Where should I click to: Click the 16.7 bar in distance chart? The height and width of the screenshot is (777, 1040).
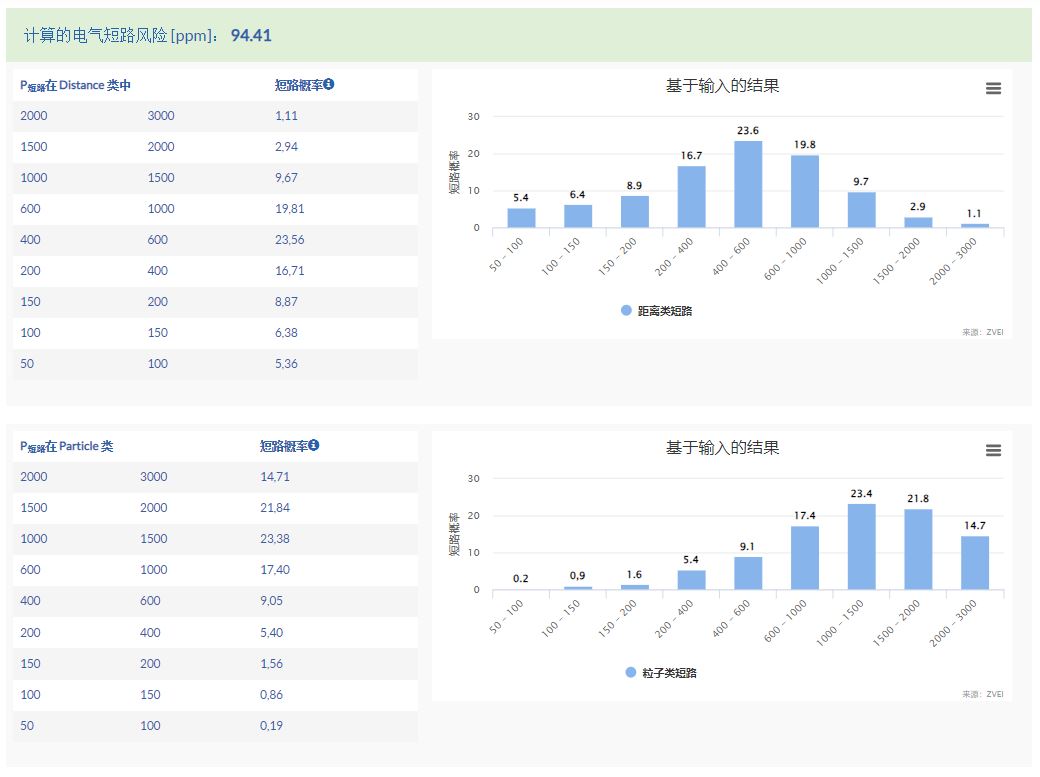(x=691, y=197)
